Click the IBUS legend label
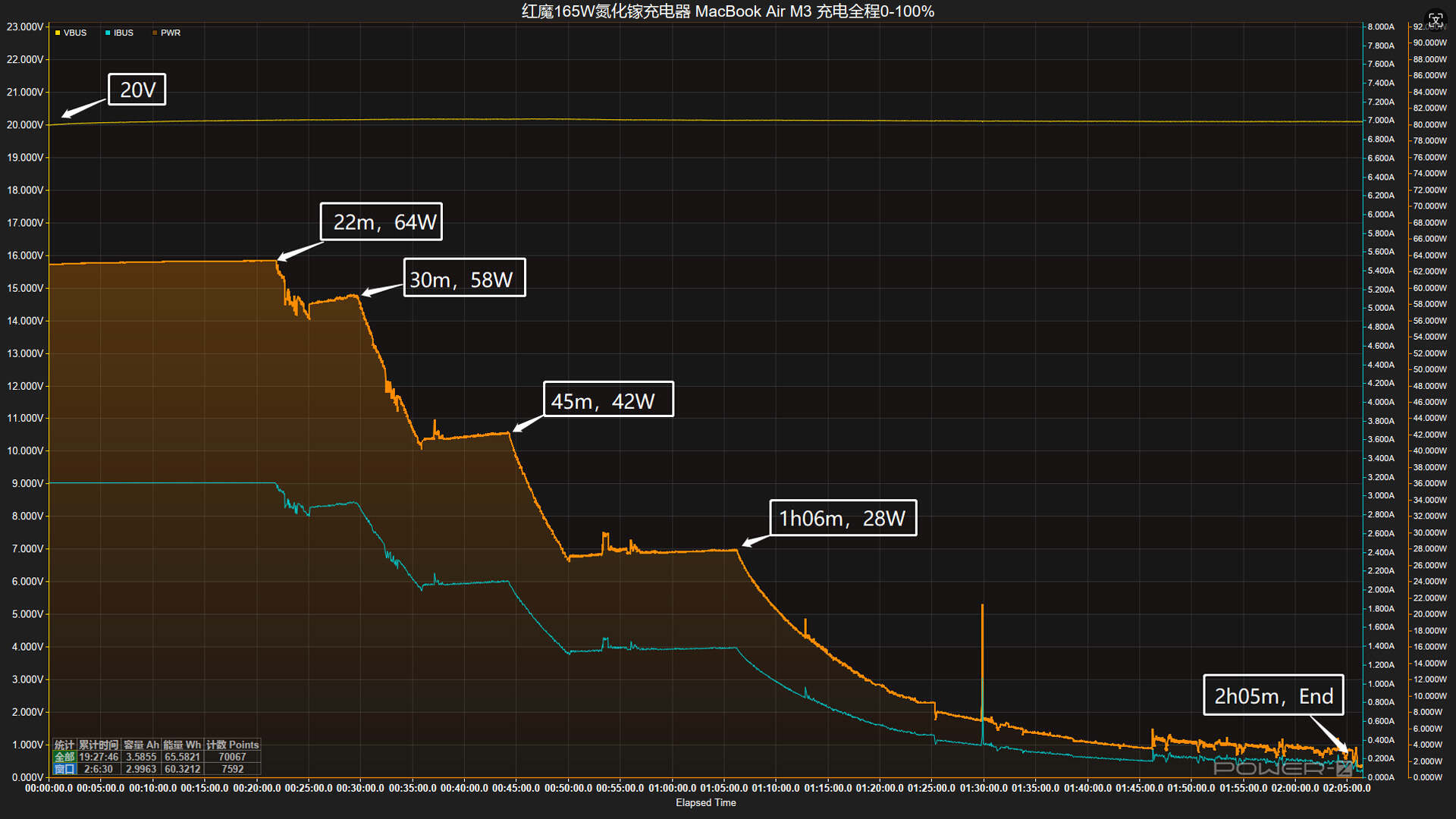This screenshot has height=819, width=1456. pos(124,33)
